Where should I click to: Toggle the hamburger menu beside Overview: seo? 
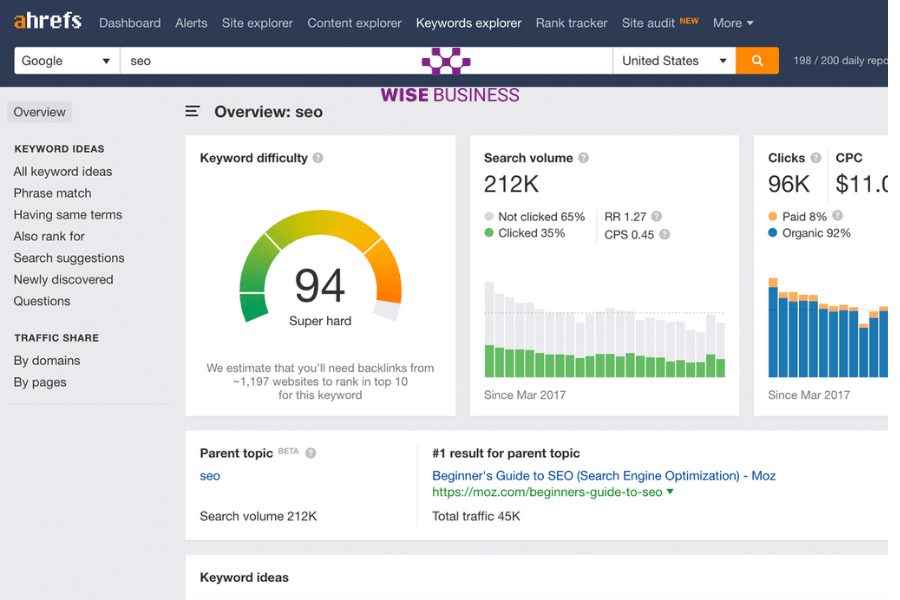pos(192,111)
